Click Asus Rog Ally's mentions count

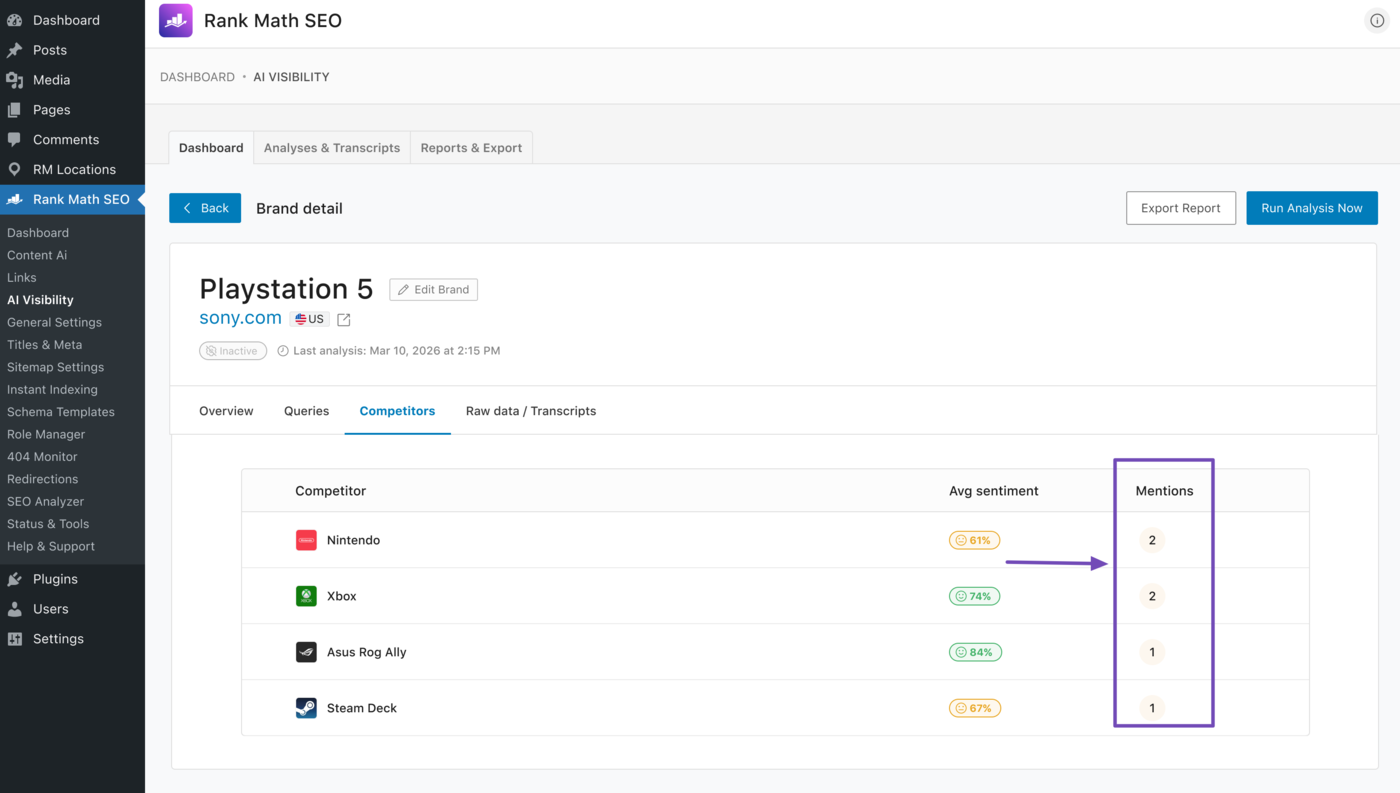[x=1152, y=652]
